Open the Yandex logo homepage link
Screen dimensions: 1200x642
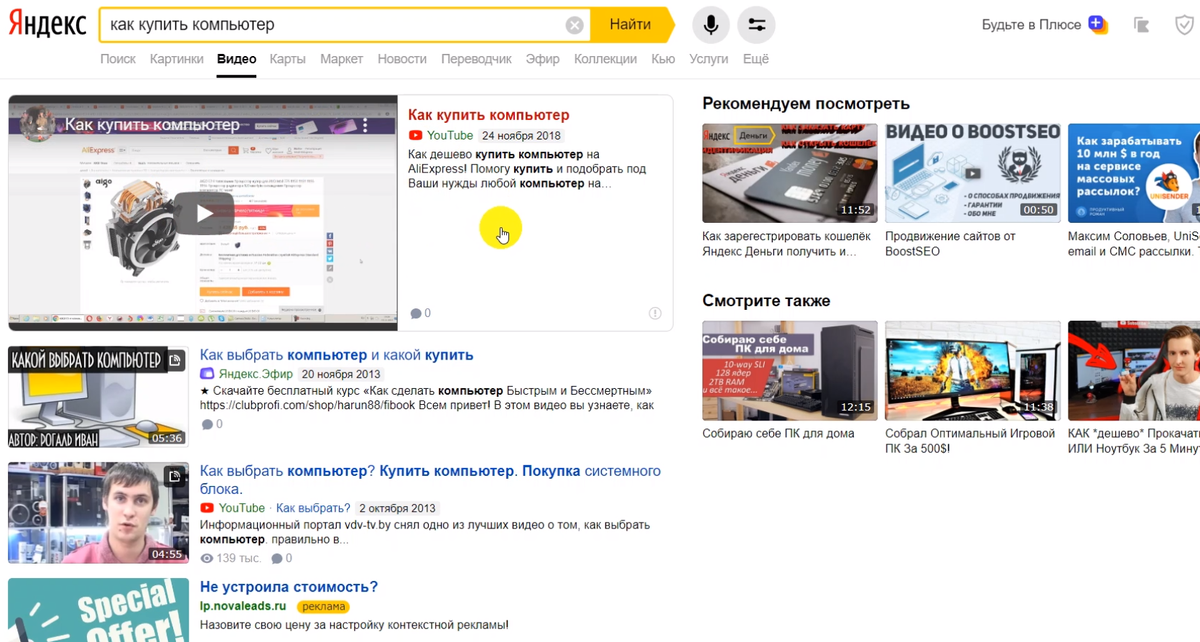pyautogui.click(x=47, y=25)
